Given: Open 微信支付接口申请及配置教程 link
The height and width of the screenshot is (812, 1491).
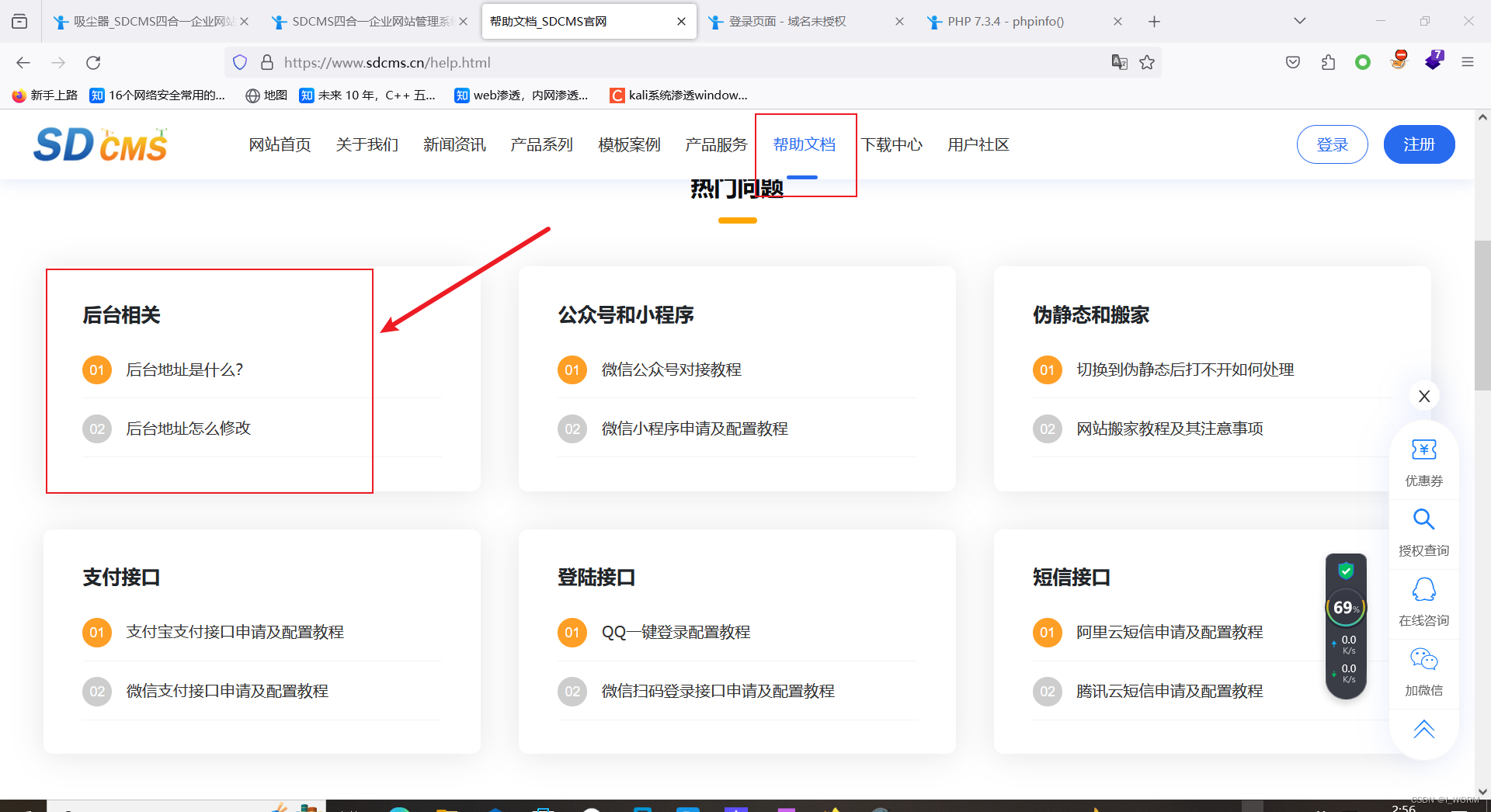Looking at the screenshot, I should pos(227,691).
